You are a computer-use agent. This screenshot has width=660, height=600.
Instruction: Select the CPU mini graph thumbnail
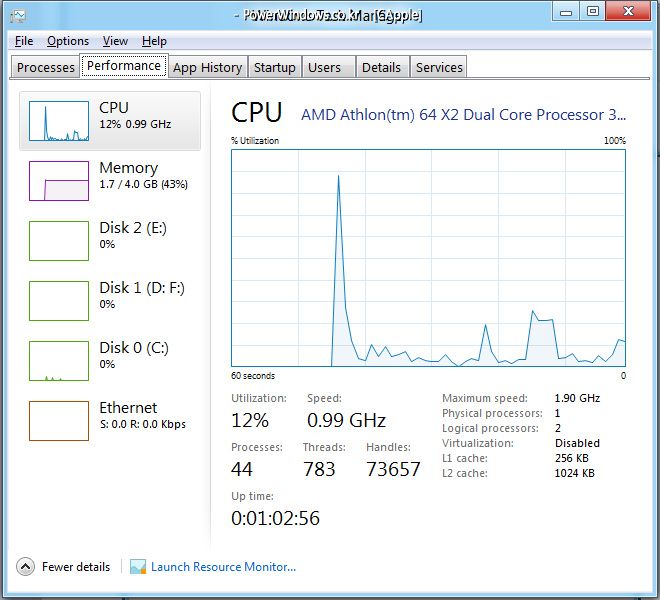59,121
